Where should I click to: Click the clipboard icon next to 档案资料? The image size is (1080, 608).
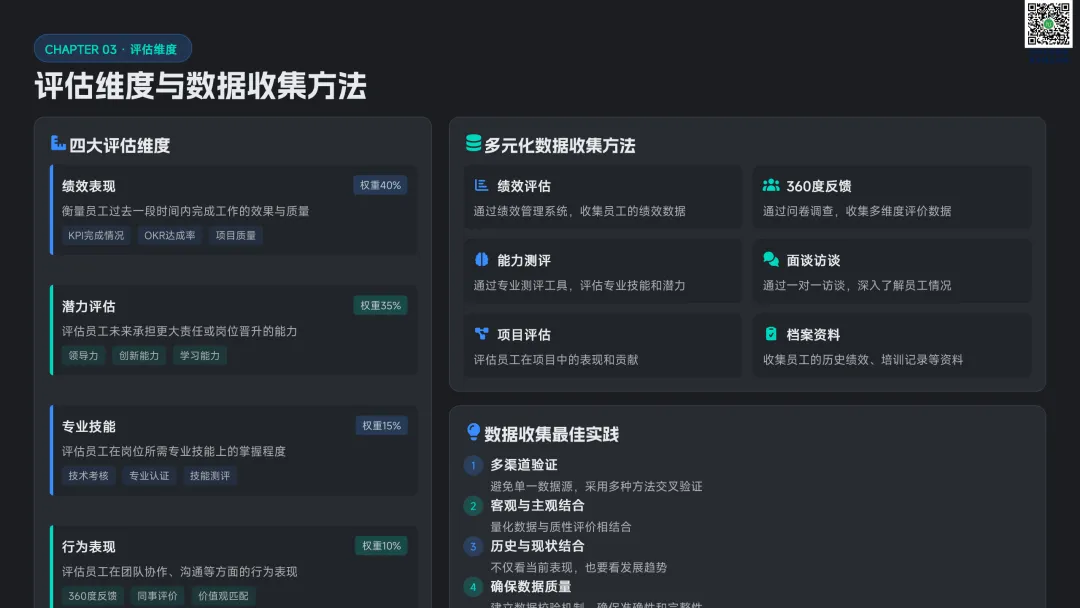771,334
